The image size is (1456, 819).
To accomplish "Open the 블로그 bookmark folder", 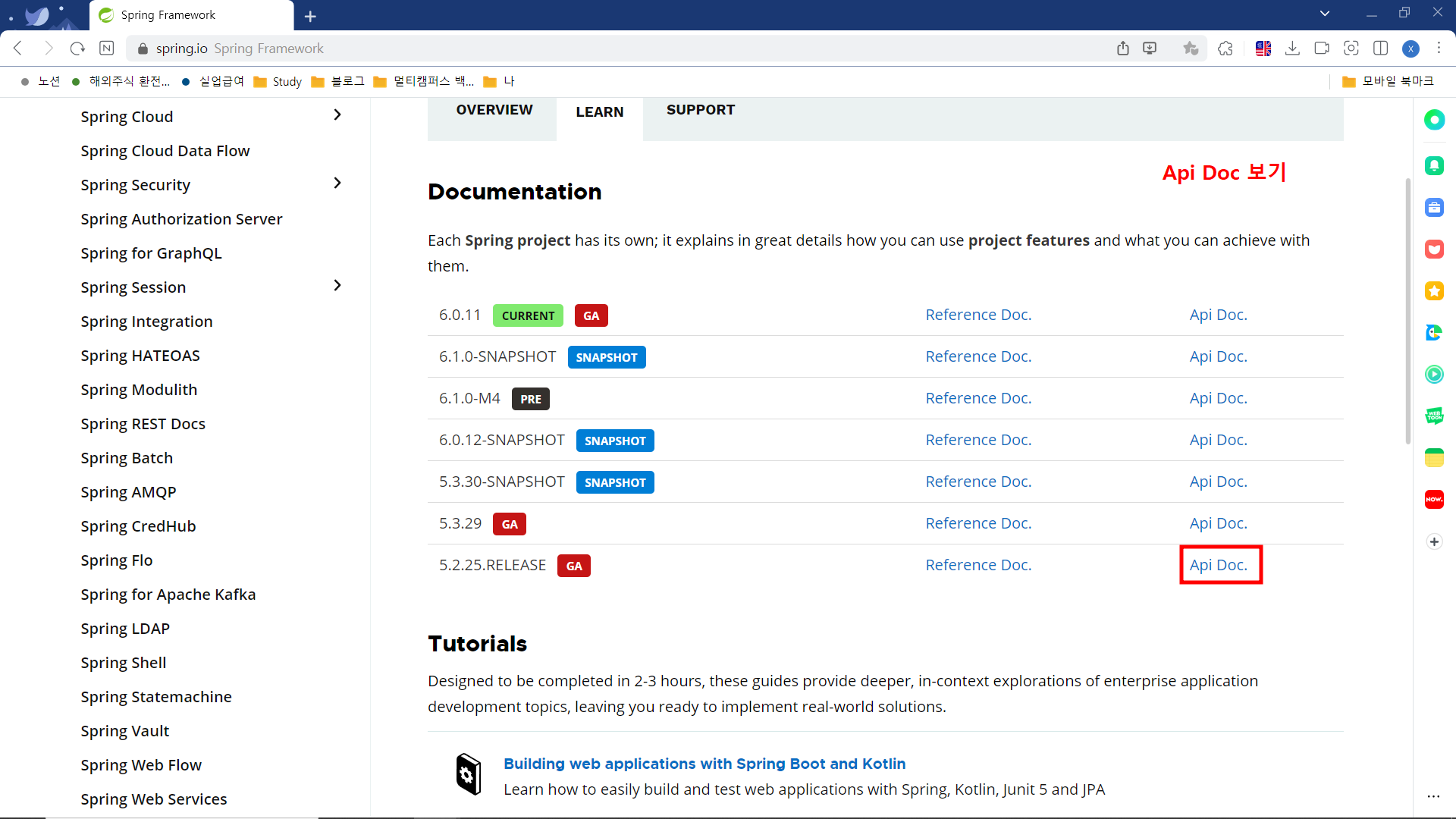I will pyautogui.click(x=338, y=81).
